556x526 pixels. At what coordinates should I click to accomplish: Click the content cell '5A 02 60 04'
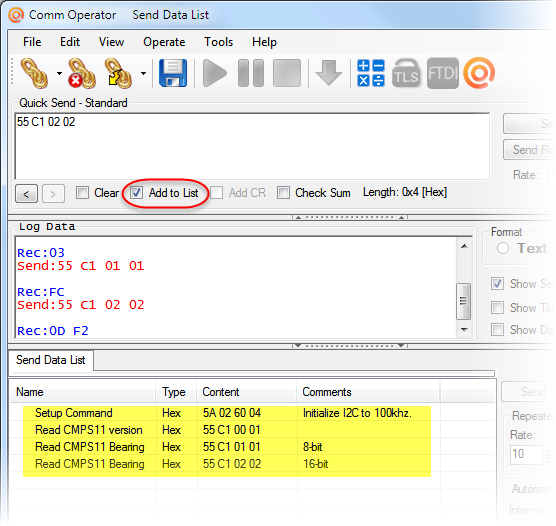(x=232, y=413)
